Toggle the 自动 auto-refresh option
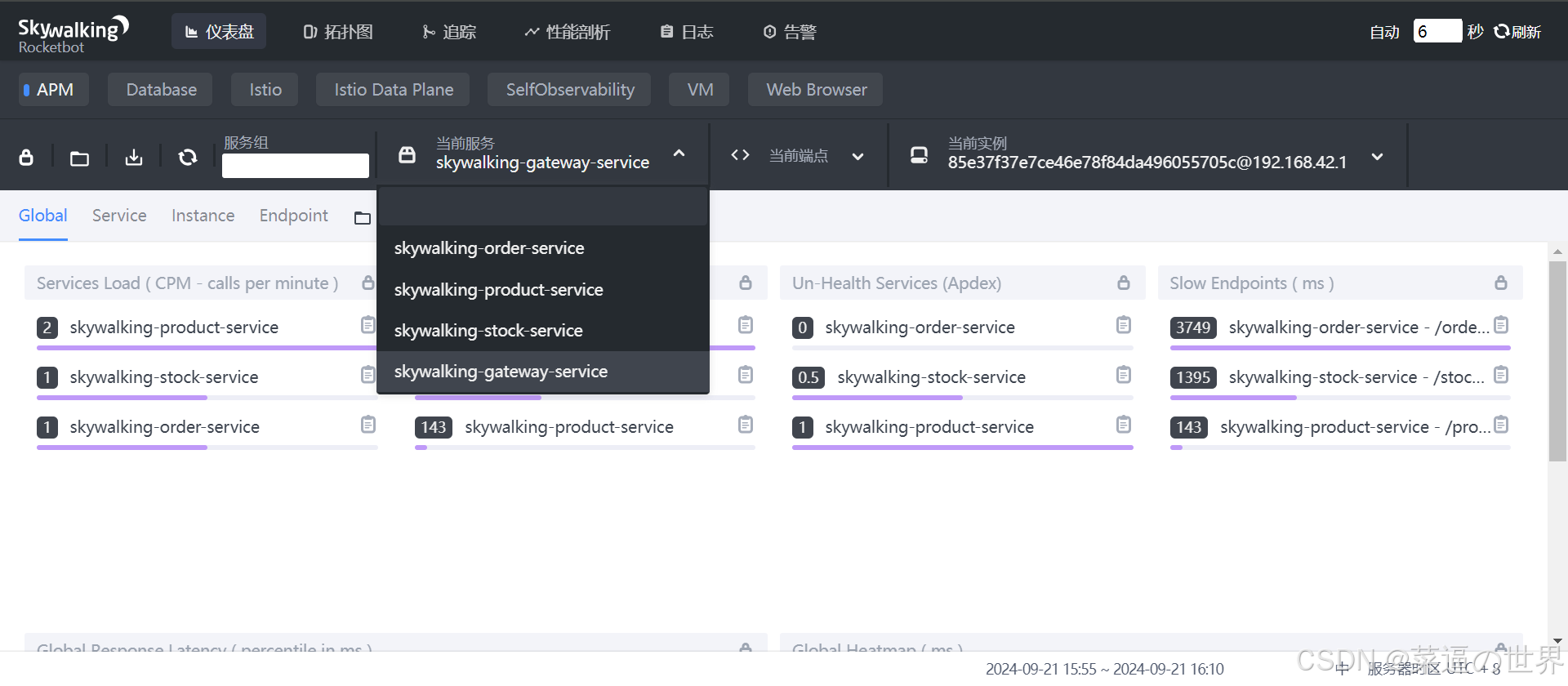This screenshot has height=686, width=1568. [1384, 32]
